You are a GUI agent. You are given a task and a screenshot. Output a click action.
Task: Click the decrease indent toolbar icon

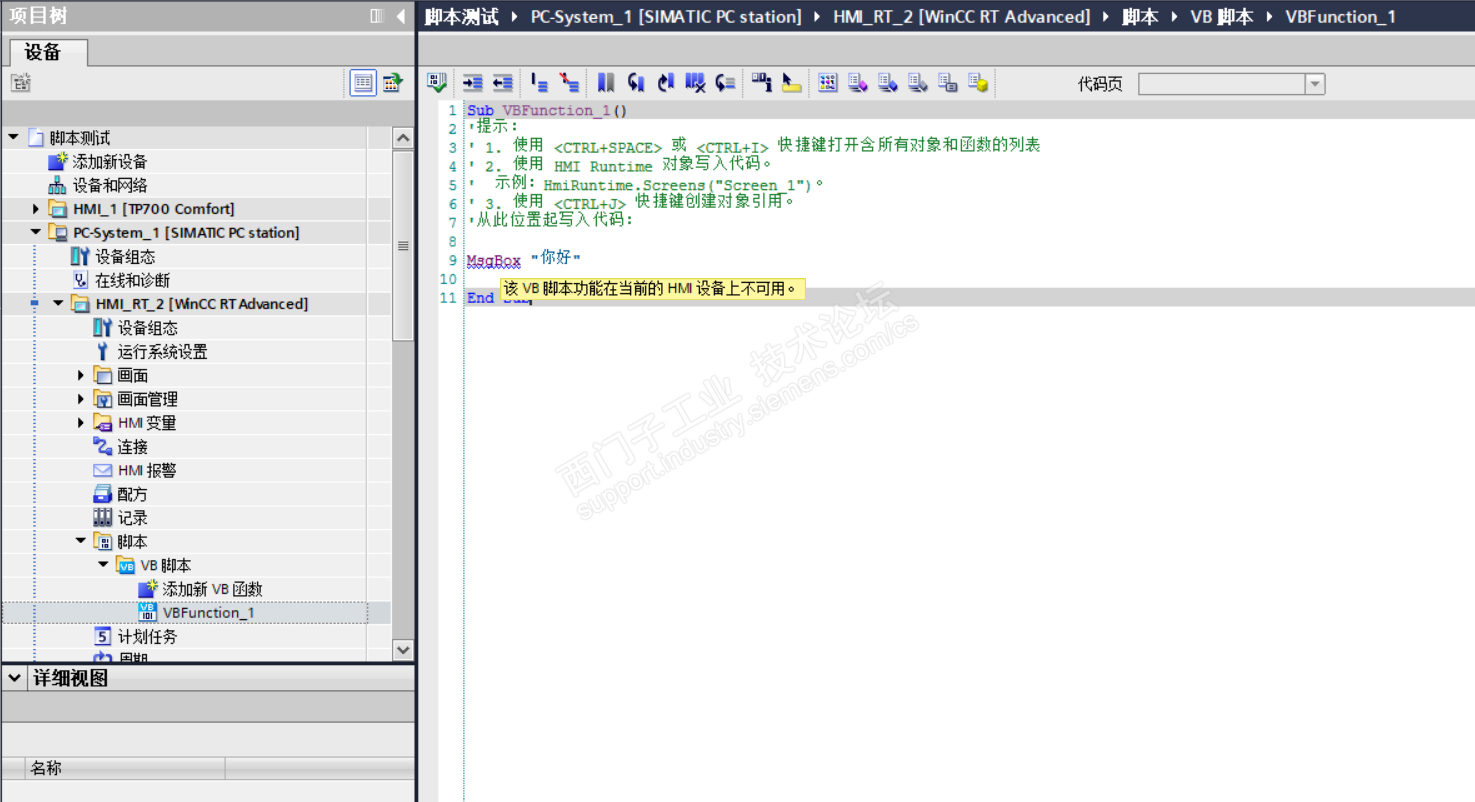click(503, 83)
